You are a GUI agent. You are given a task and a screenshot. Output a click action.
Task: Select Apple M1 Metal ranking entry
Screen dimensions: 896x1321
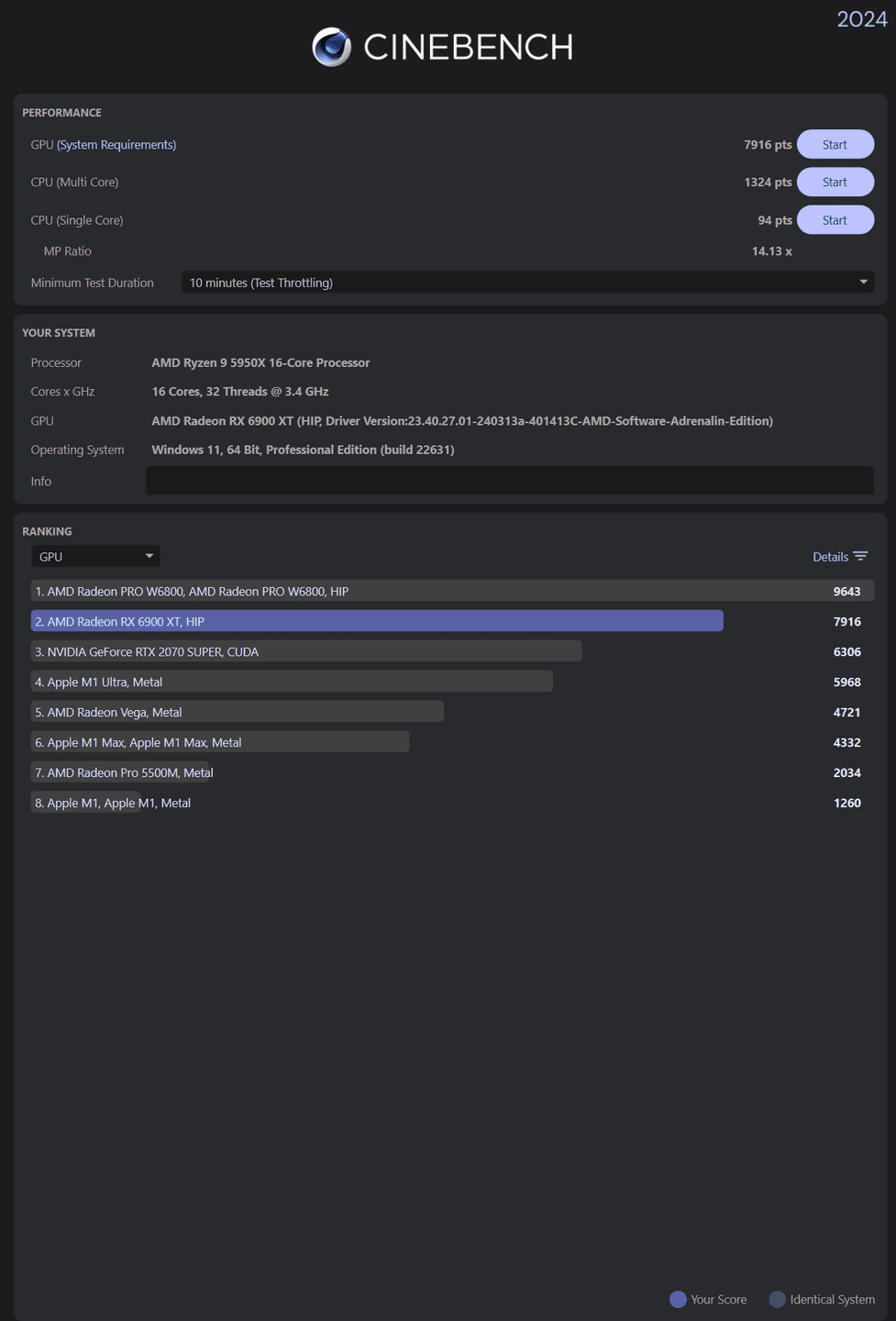[x=111, y=804]
